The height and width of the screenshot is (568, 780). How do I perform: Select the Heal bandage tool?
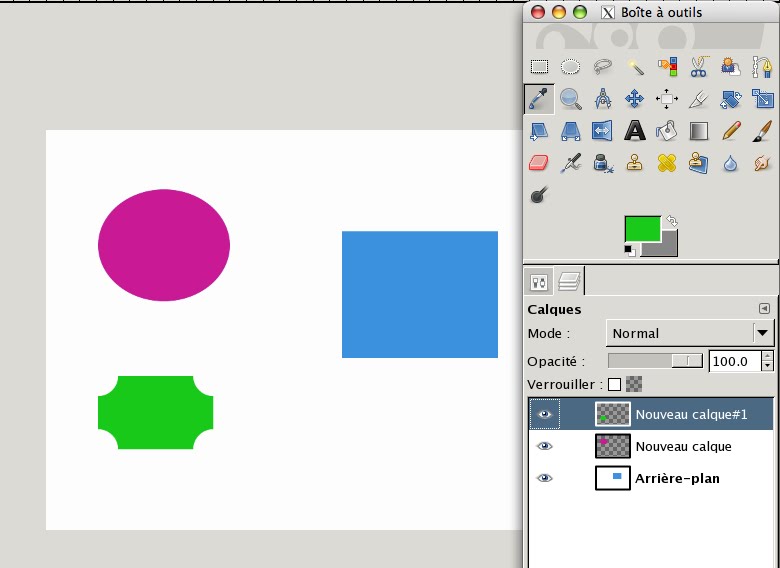(667, 163)
